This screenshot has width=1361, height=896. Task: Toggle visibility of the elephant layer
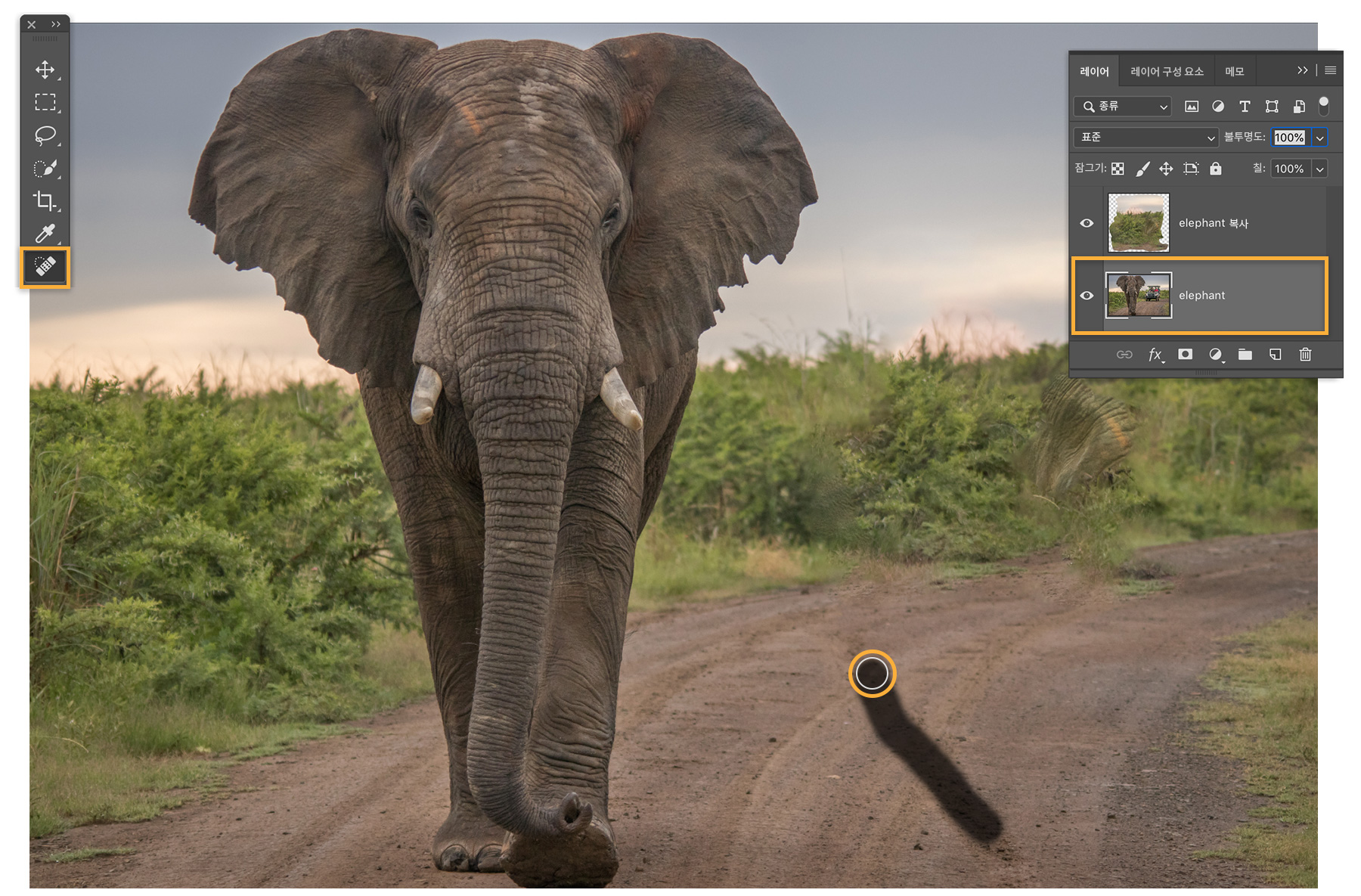1087,296
